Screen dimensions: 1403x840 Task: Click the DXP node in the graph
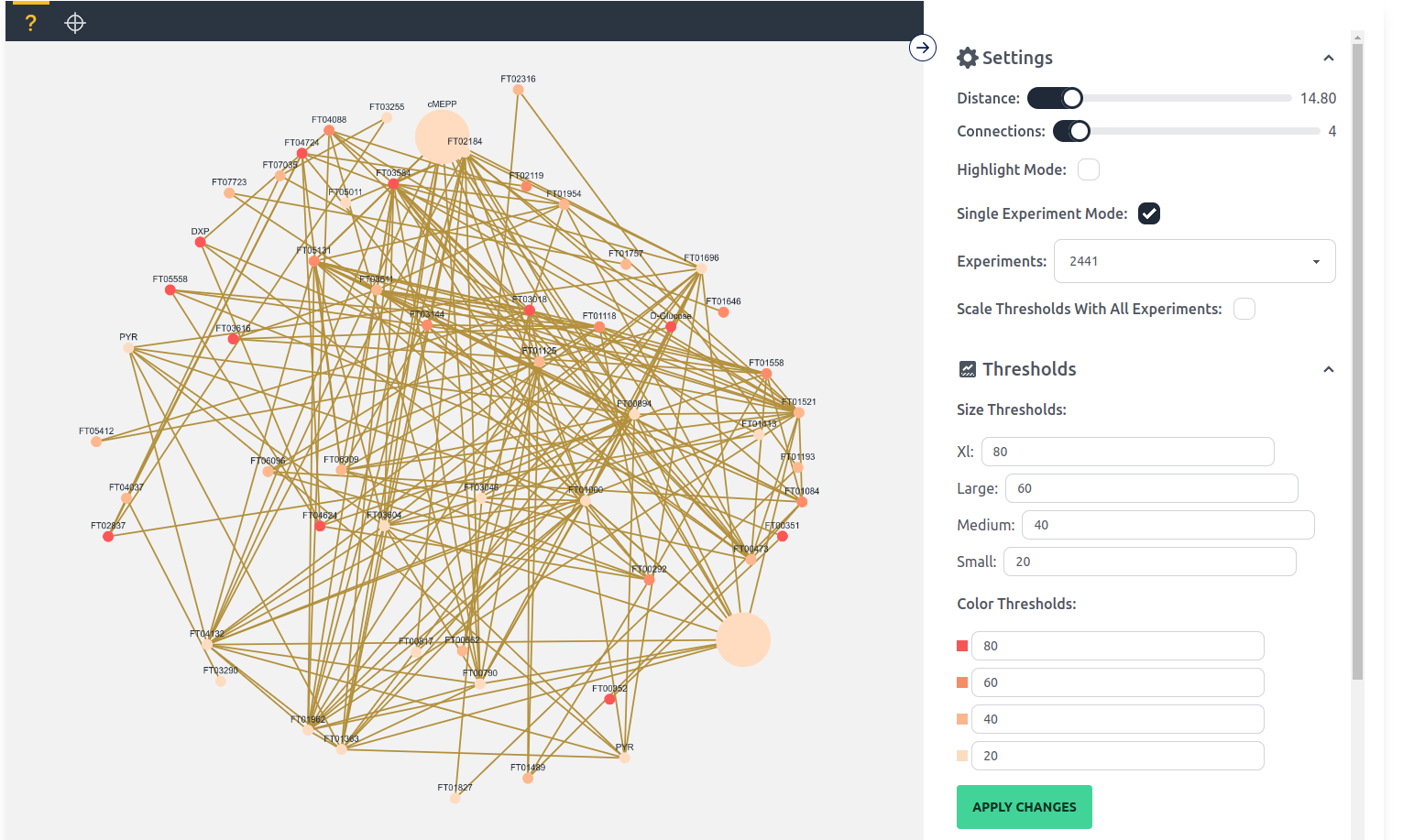(201, 242)
